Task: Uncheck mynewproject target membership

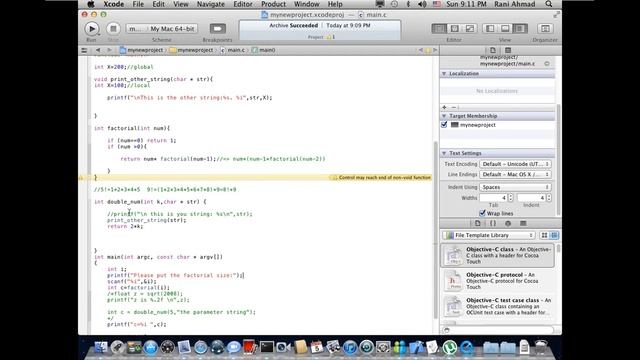Action: [444, 124]
